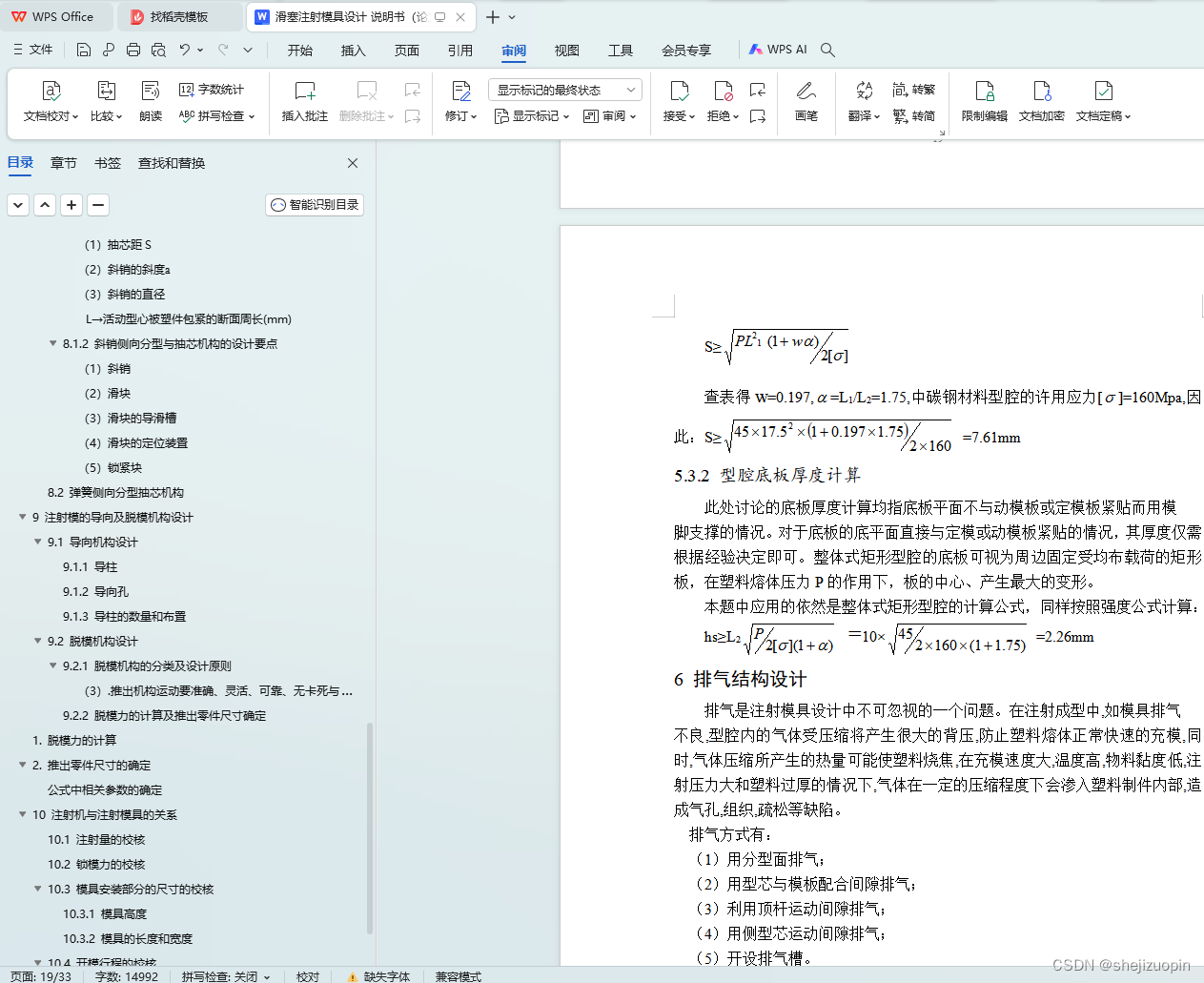Jump to 9.1.1 导柱 heading

pyautogui.click(x=90, y=566)
